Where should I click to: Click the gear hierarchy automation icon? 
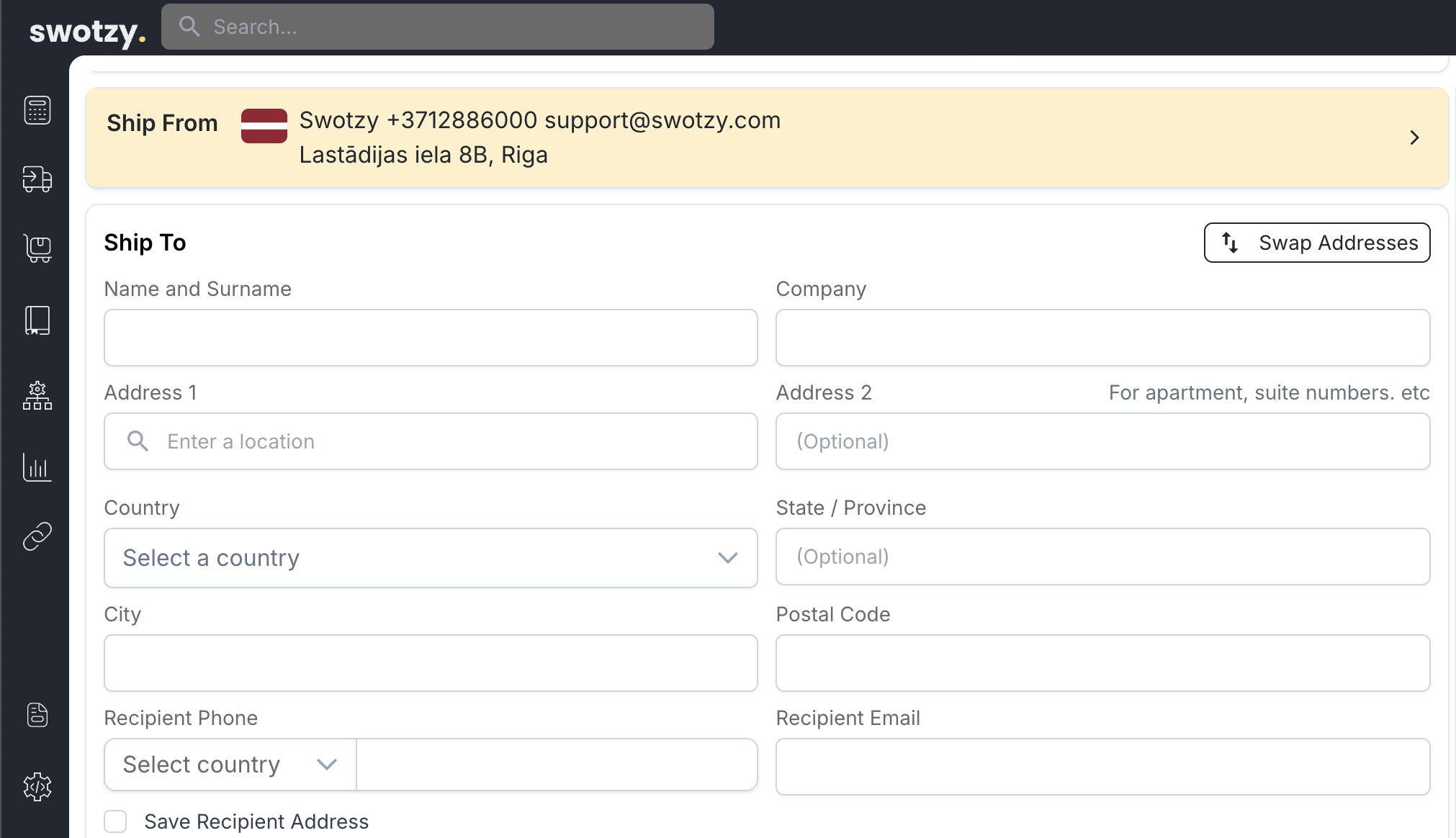37,396
